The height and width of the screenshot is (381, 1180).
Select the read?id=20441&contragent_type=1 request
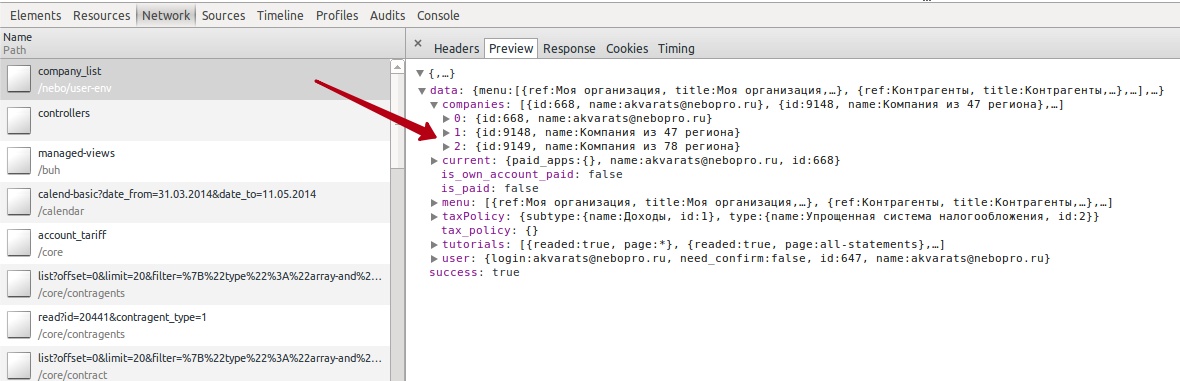pos(195,325)
